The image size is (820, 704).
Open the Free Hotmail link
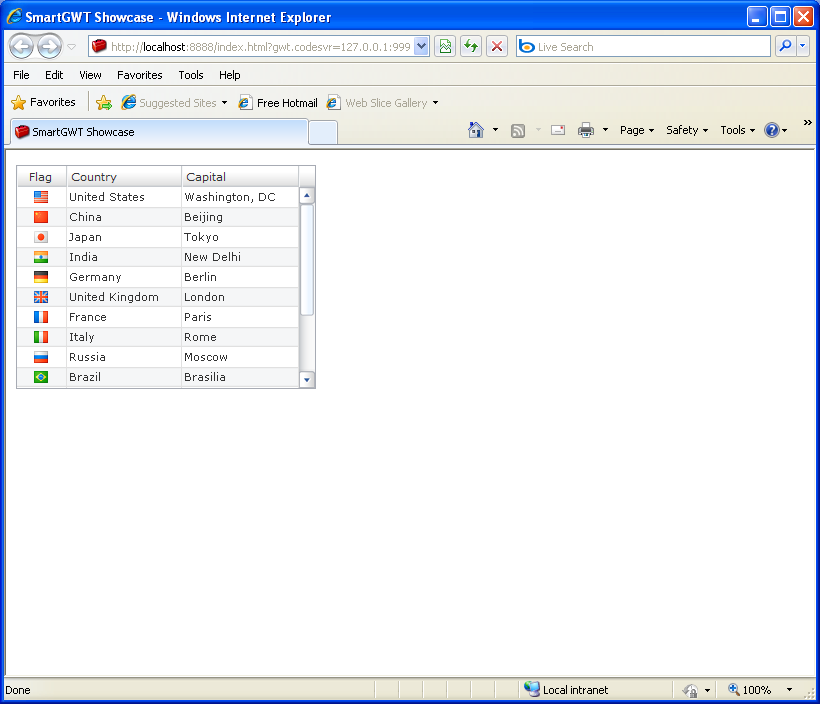click(x=278, y=103)
